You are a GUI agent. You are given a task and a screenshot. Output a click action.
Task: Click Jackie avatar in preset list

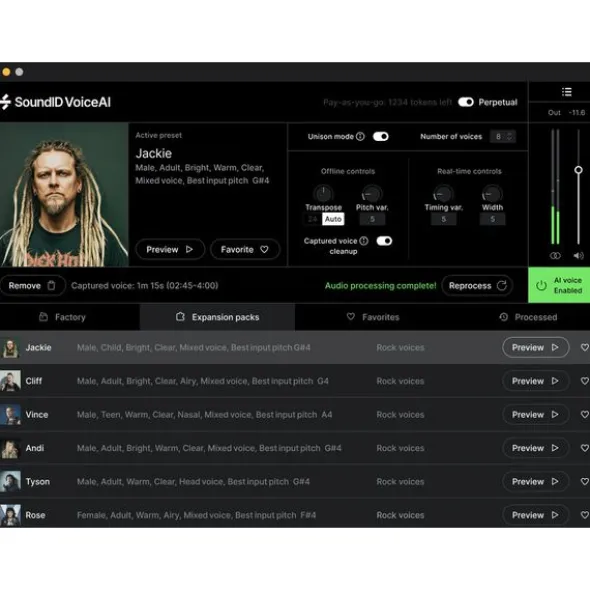click(10, 348)
